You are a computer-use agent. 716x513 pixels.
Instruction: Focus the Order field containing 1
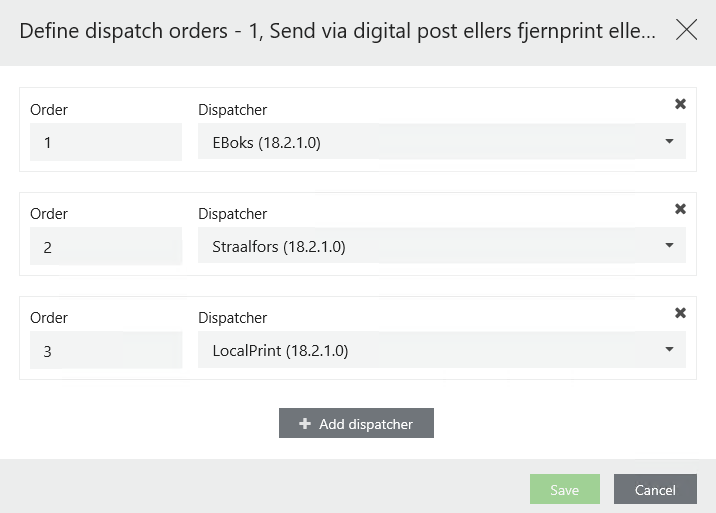click(x=106, y=142)
